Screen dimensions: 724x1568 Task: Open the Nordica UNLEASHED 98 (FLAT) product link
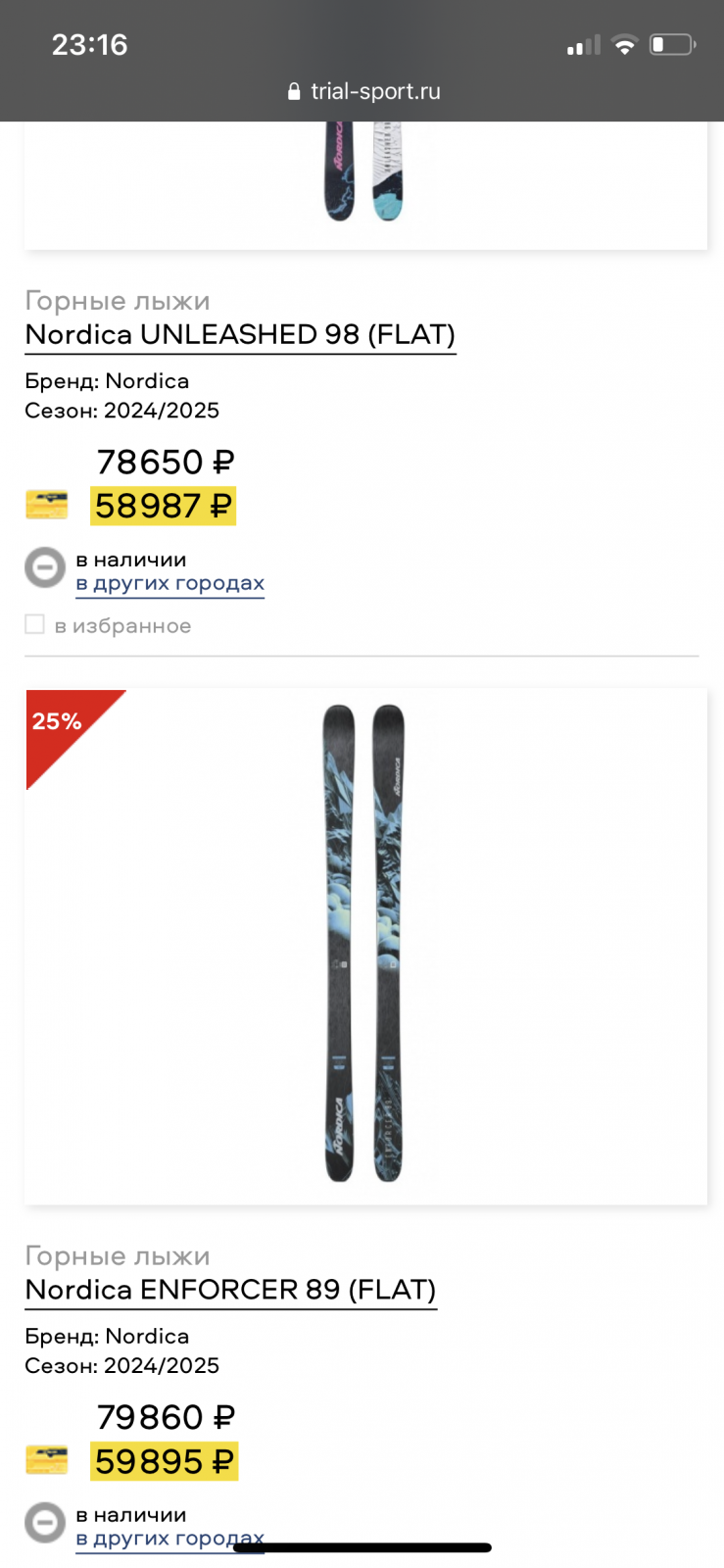(240, 335)
